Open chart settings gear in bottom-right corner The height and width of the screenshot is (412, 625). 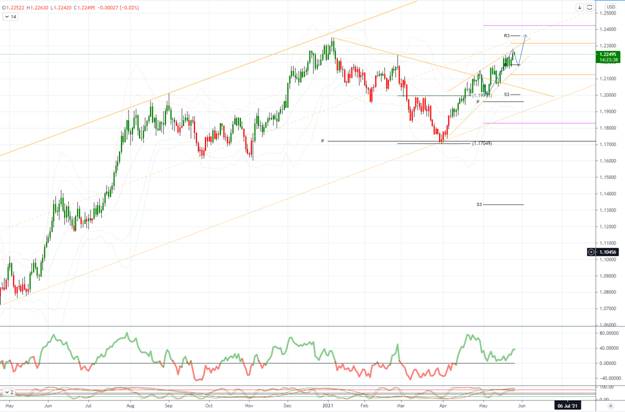tap(610, 407)
